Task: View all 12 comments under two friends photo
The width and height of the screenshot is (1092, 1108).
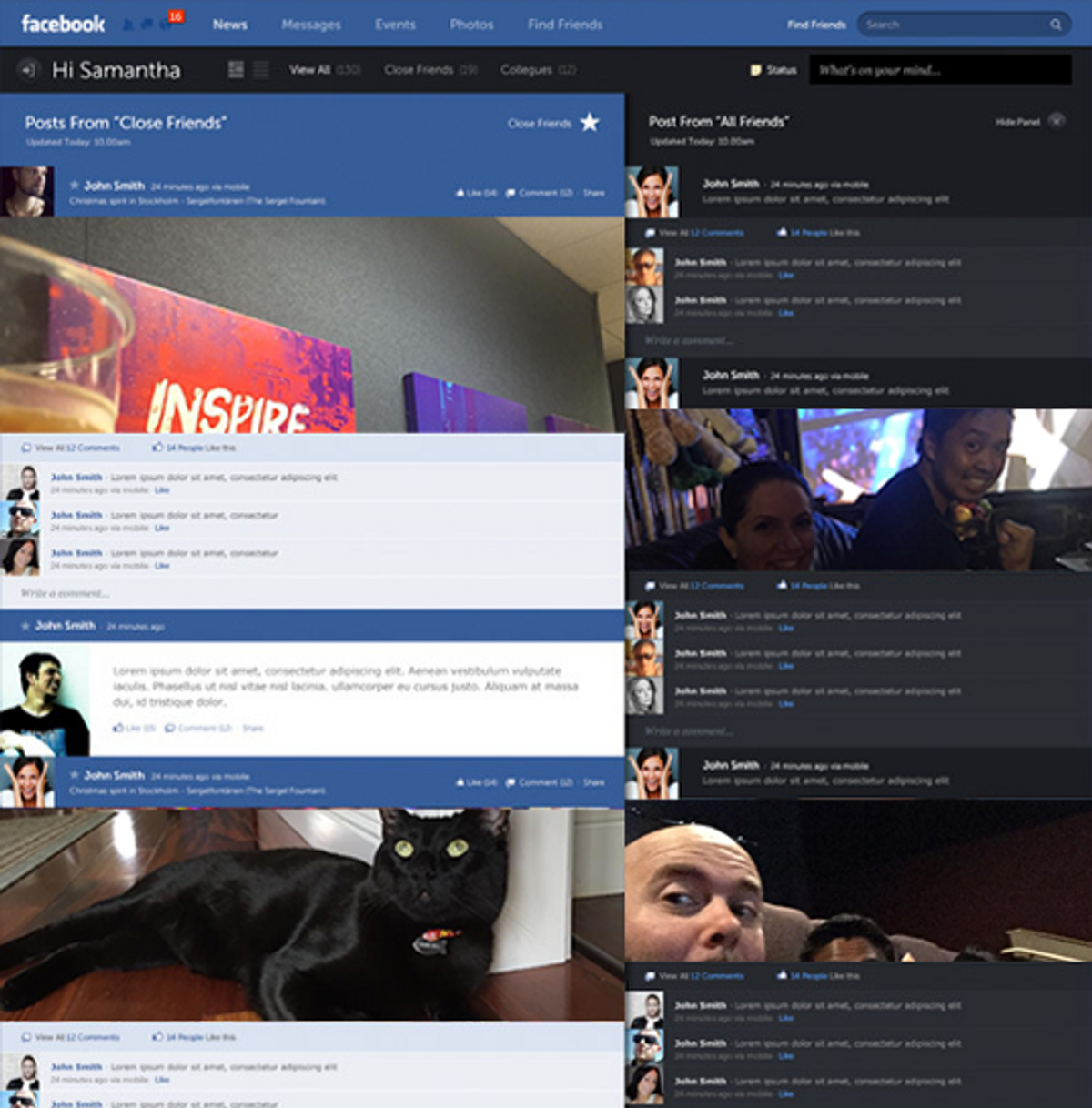Action: (x=694, y=586)
